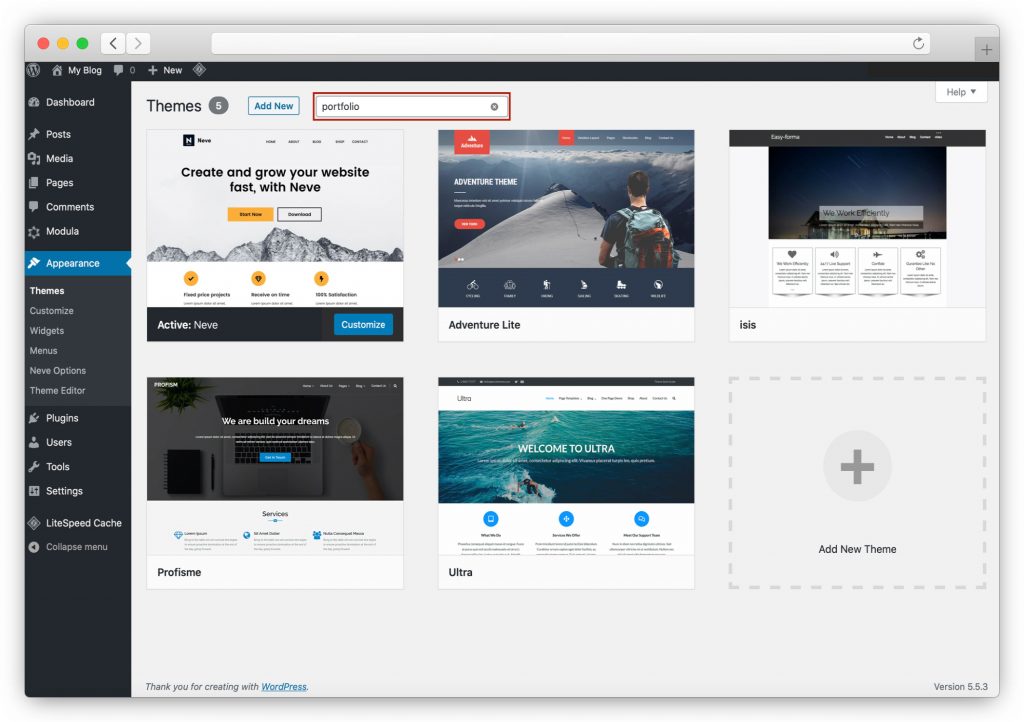
Task: Open the Plugins menu label
Action: pos(62,418)
